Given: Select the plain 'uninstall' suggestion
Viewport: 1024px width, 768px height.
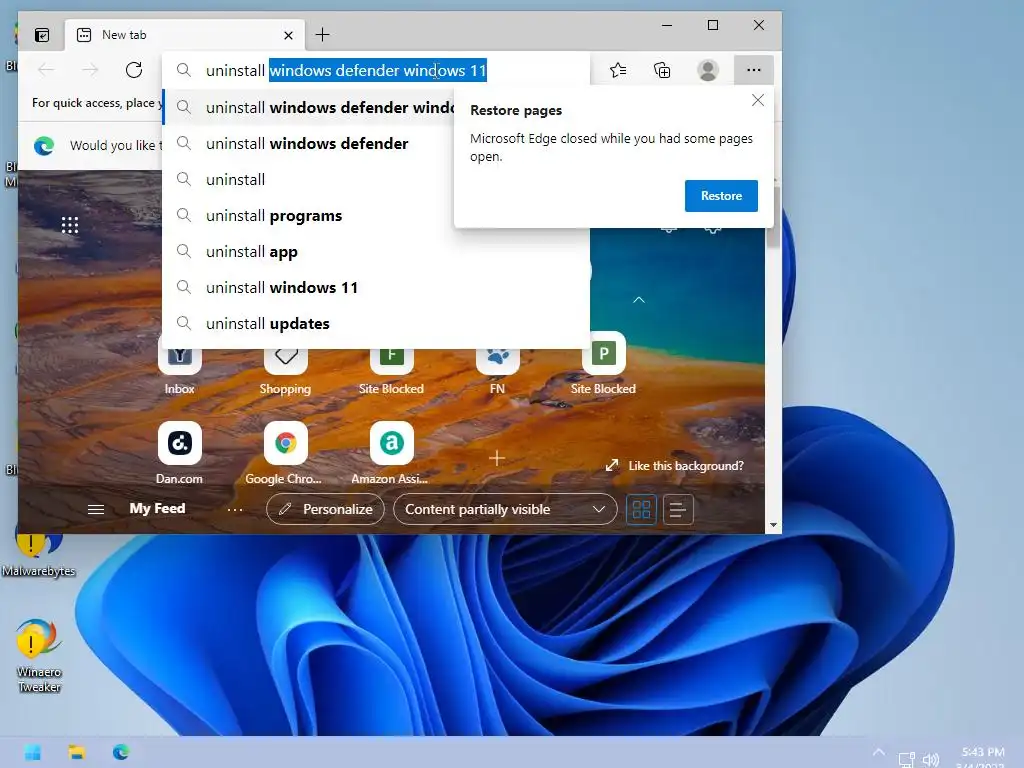Looking at the screenshot, I should [x=308, y=180].
